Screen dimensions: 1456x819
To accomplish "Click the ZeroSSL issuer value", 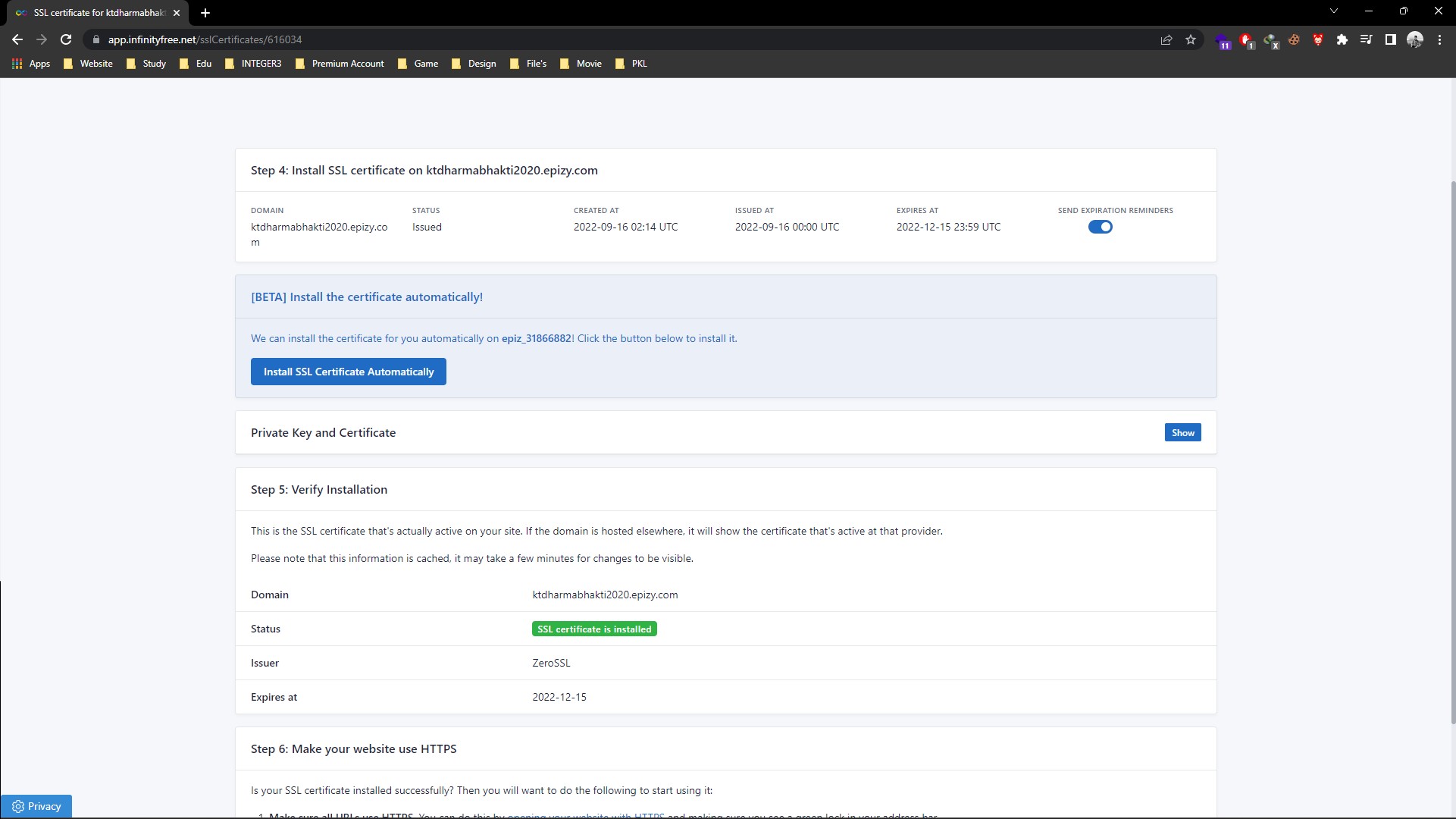I will click(x=551, y=663).
